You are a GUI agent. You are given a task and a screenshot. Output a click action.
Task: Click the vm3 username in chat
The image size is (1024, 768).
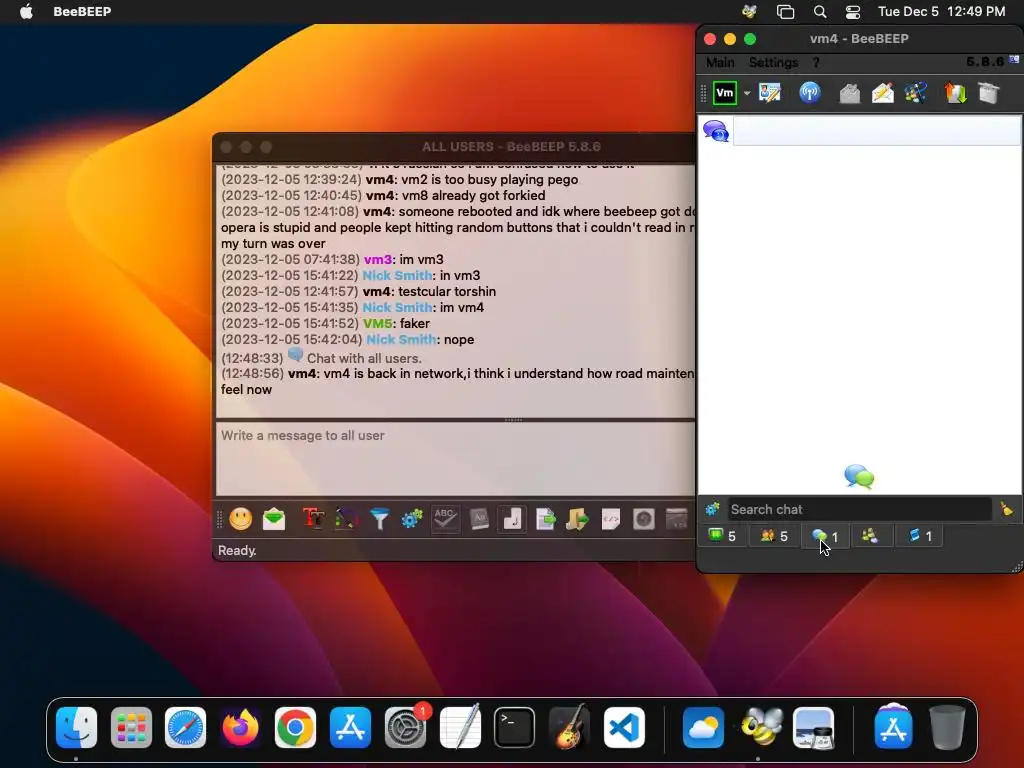(x=377, y=259)
